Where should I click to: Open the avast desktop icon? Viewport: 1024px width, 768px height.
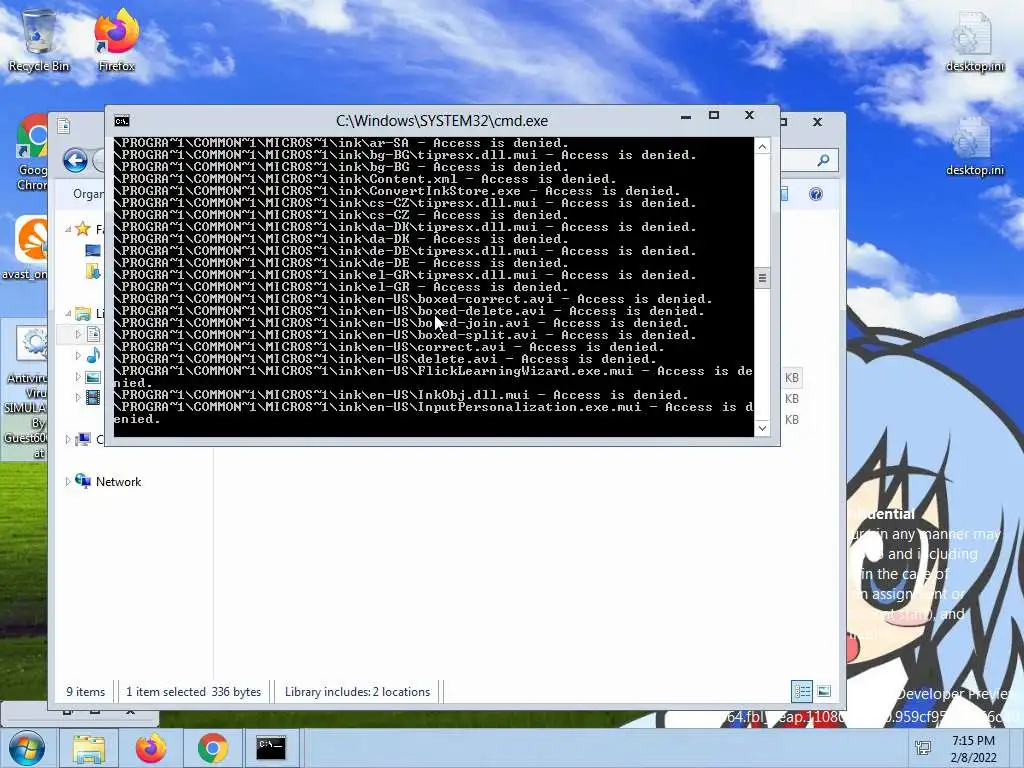pyautogui.click(x=29, y=247)
